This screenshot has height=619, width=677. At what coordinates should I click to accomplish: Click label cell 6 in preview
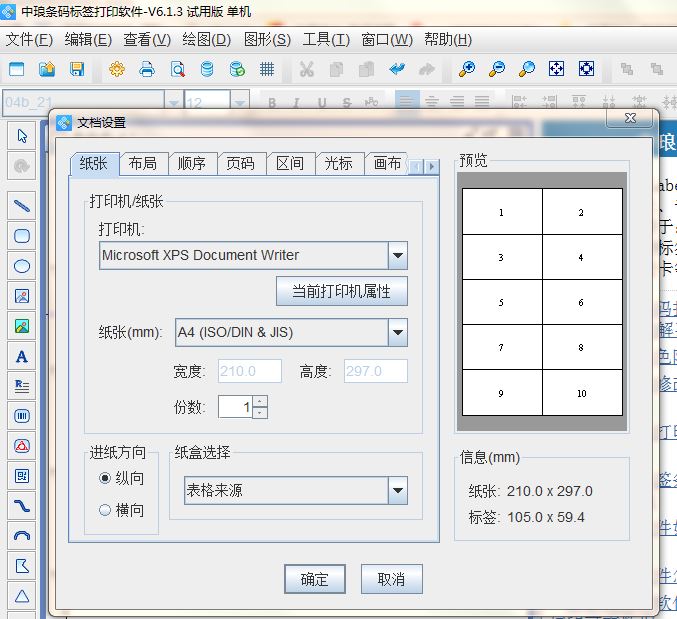click(x=581, y=303)
